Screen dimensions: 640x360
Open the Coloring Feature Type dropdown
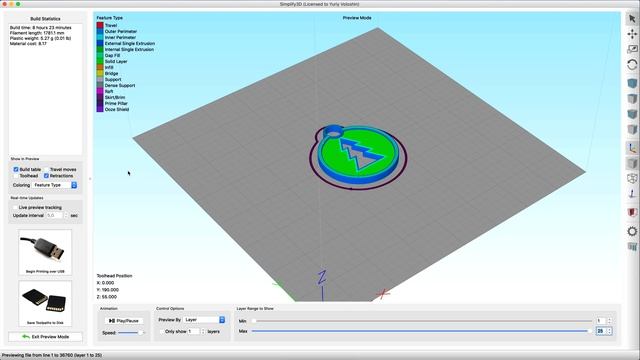tap(55, 185)
